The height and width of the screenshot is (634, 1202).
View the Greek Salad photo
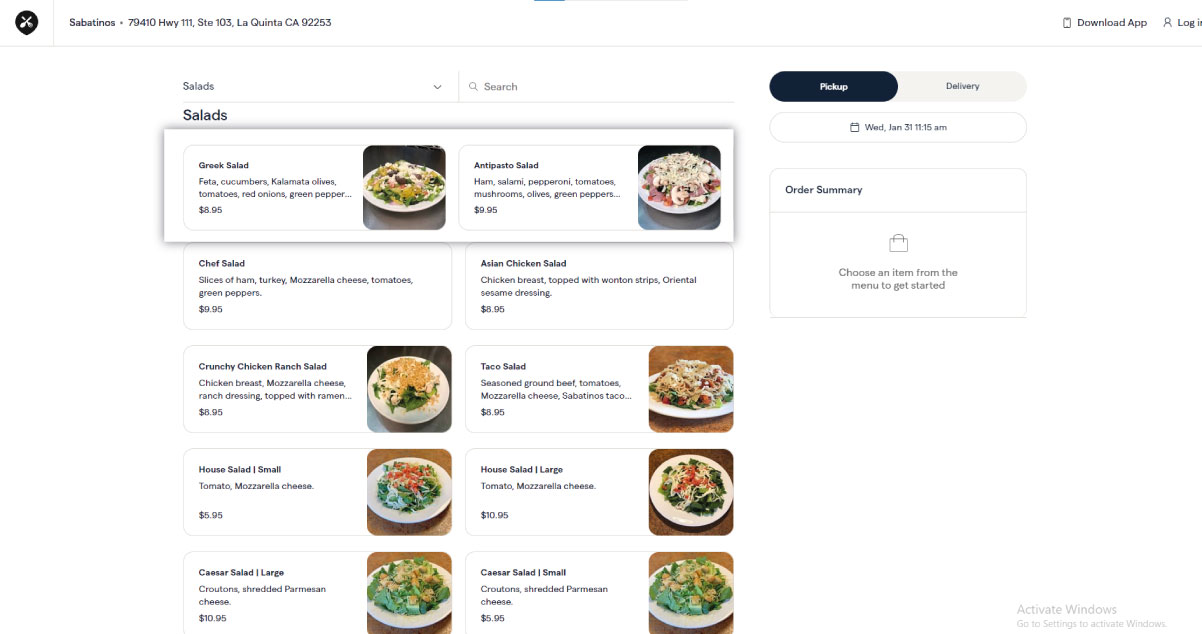click(404, 188)
